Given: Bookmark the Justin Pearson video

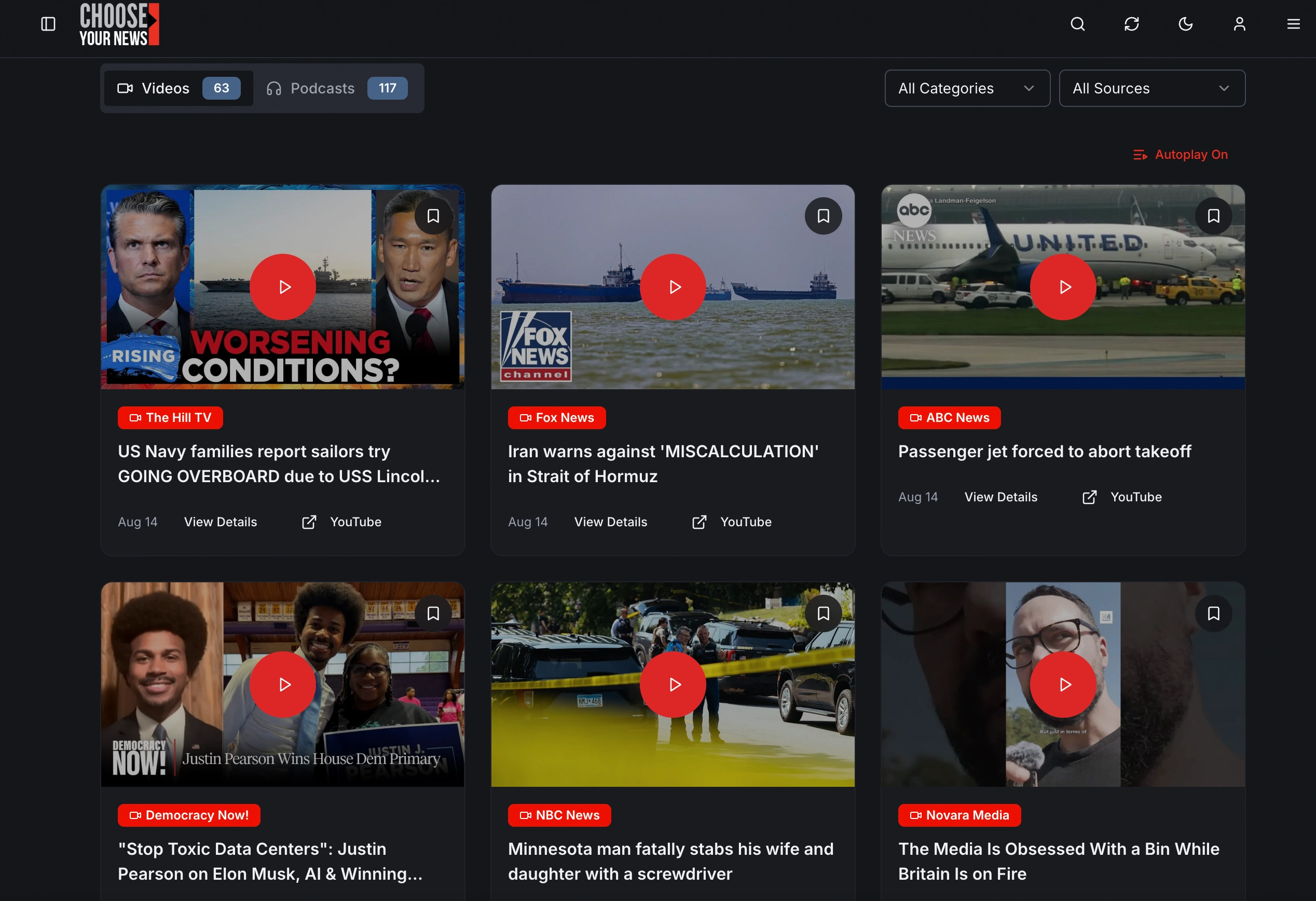Looking at the screenshot, I should (433, 613).
